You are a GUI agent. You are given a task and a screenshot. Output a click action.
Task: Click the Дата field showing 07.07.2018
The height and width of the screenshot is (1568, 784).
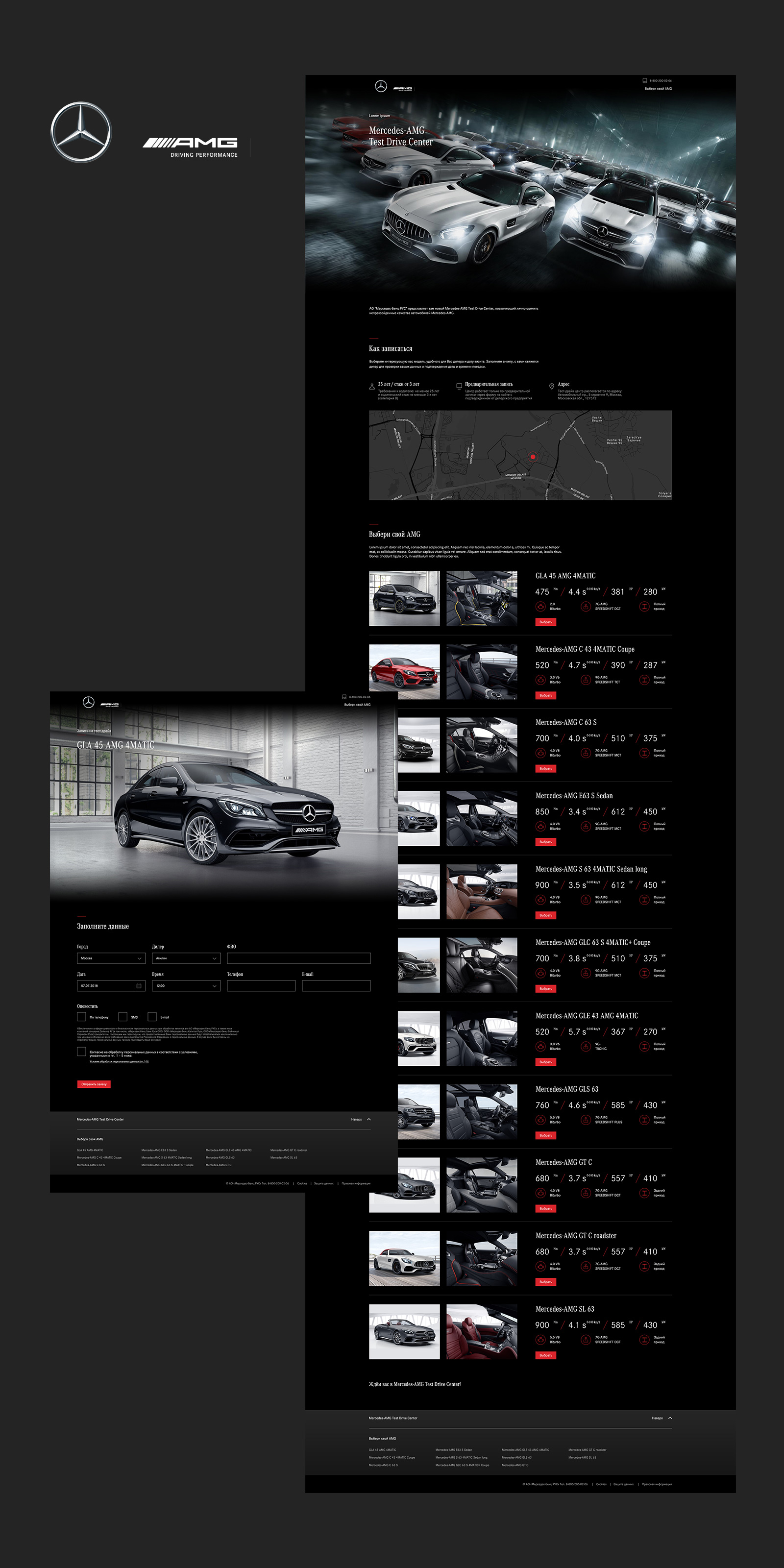pos(111,986)
